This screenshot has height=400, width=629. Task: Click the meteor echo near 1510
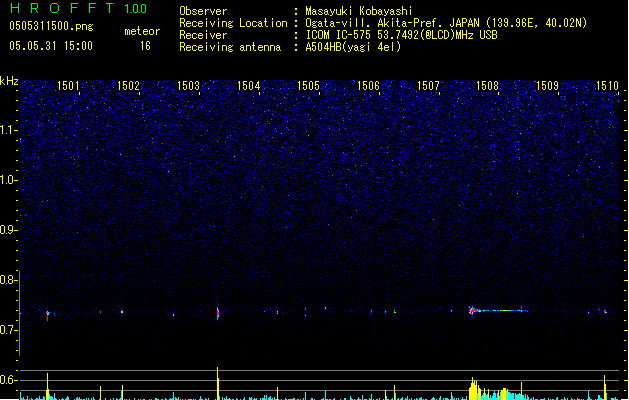click(605, 311)
